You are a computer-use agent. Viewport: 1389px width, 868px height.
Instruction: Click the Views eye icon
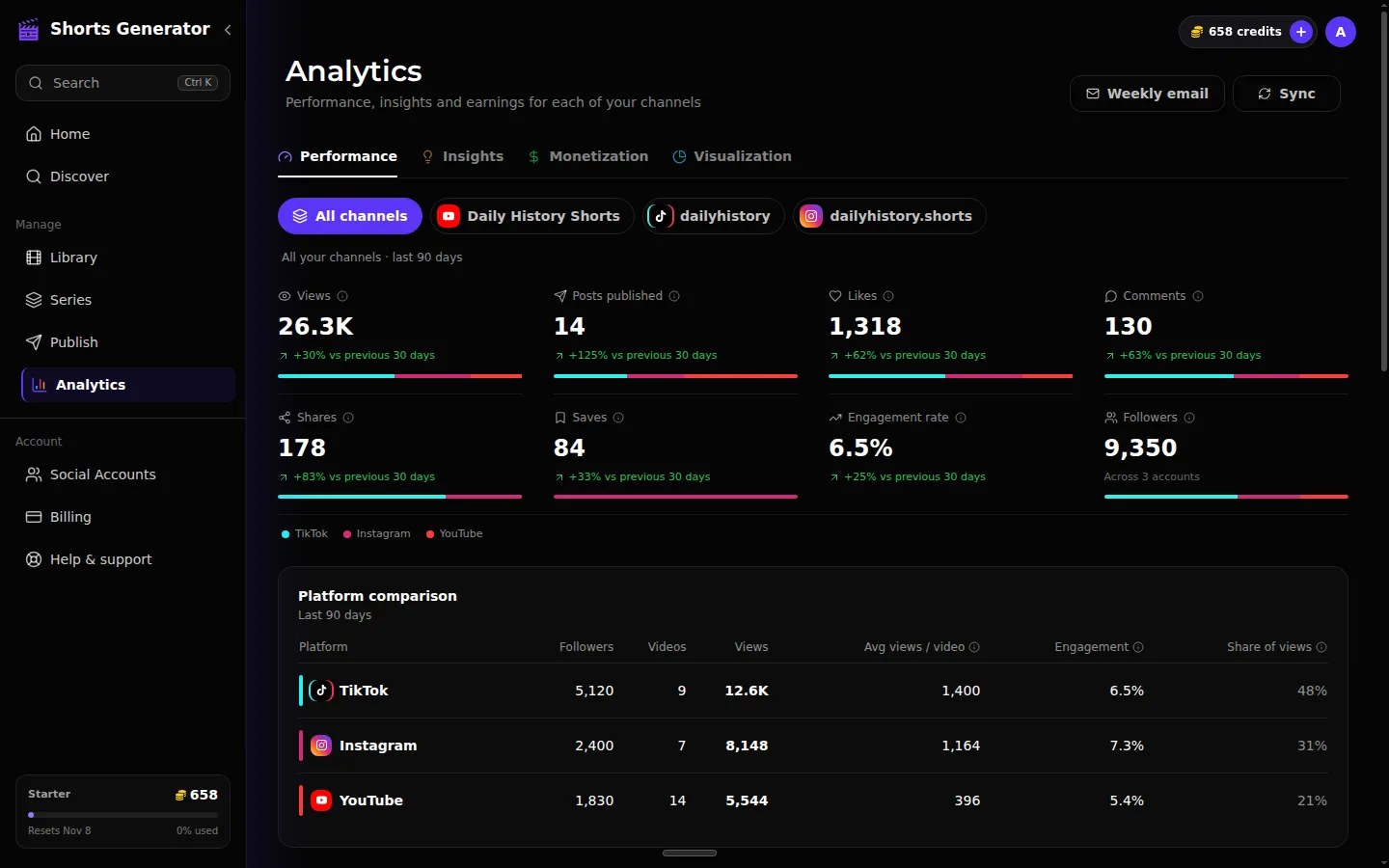285,296
